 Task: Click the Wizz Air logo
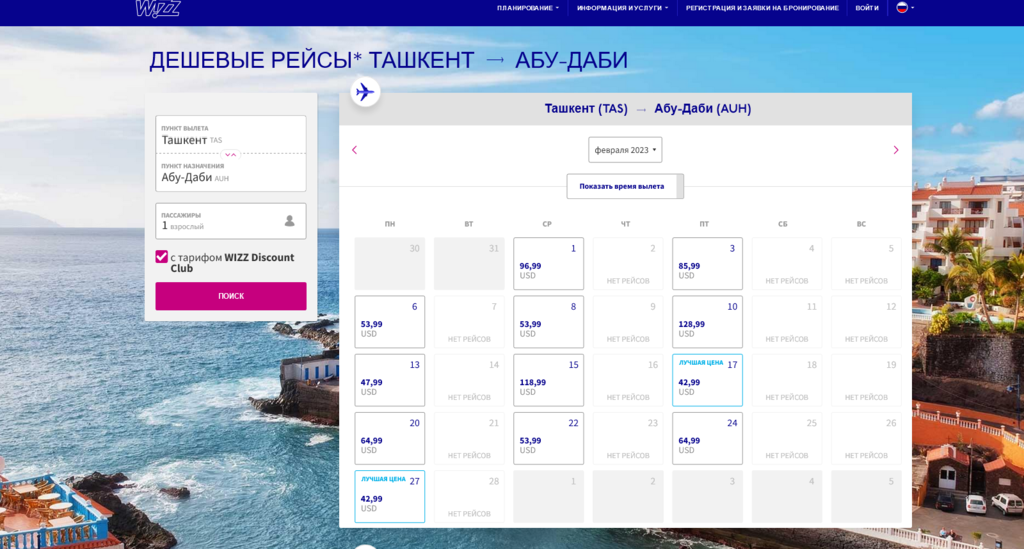point(157,8)
